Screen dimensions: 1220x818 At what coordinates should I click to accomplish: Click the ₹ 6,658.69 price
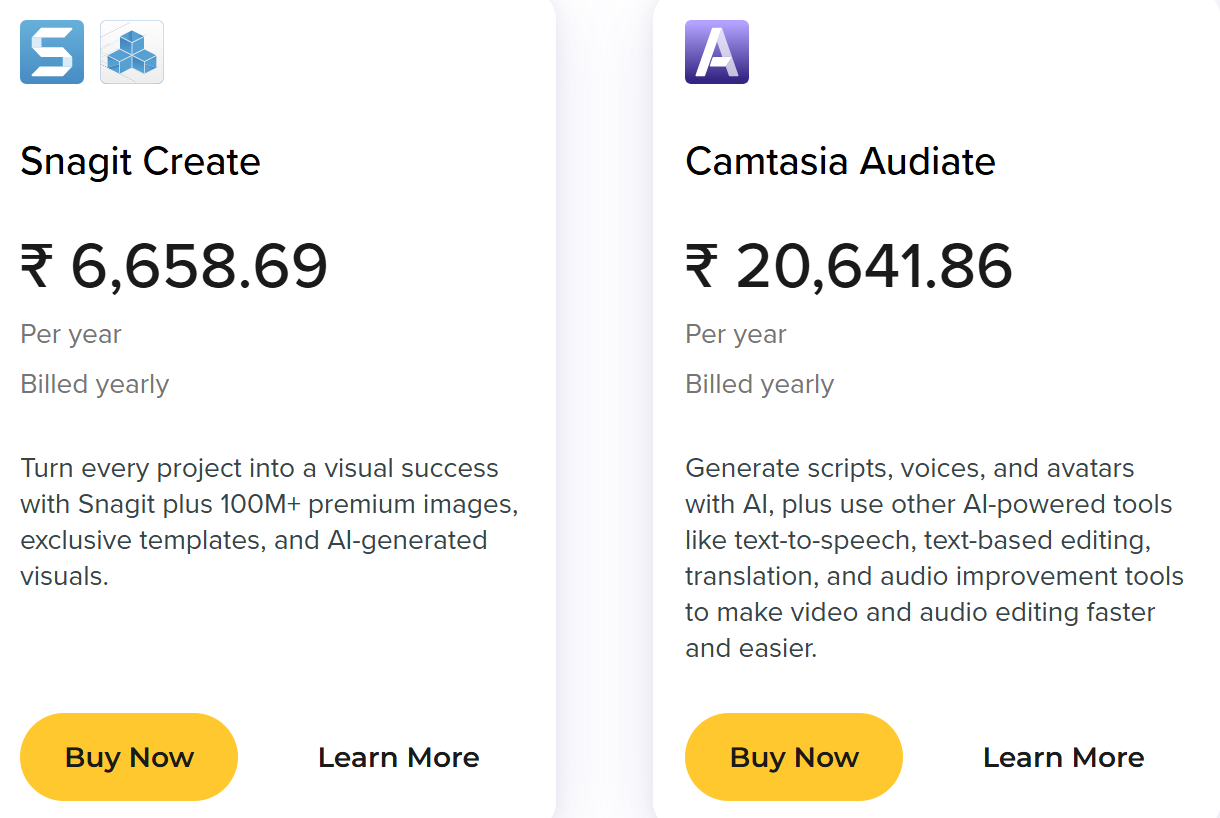174,267
